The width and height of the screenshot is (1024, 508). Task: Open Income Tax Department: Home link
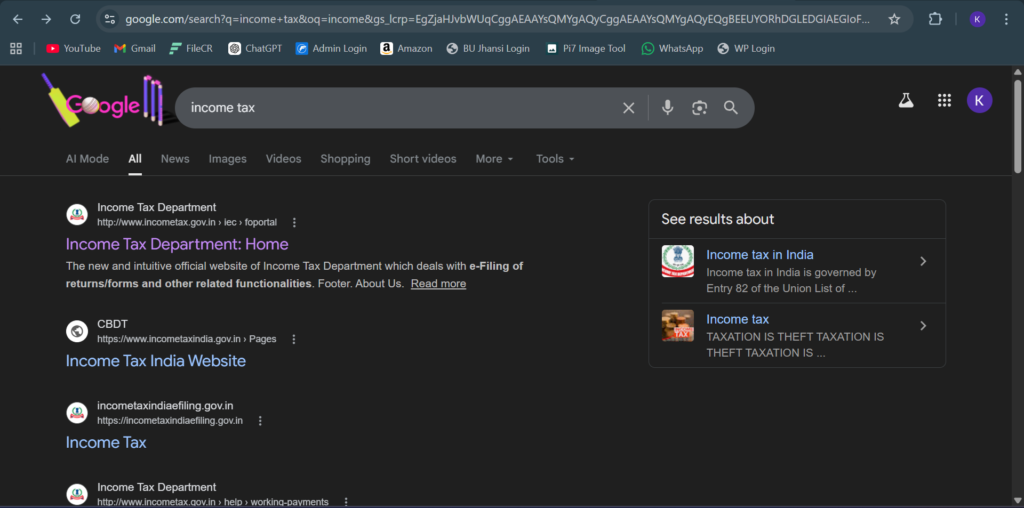(177, 244)
